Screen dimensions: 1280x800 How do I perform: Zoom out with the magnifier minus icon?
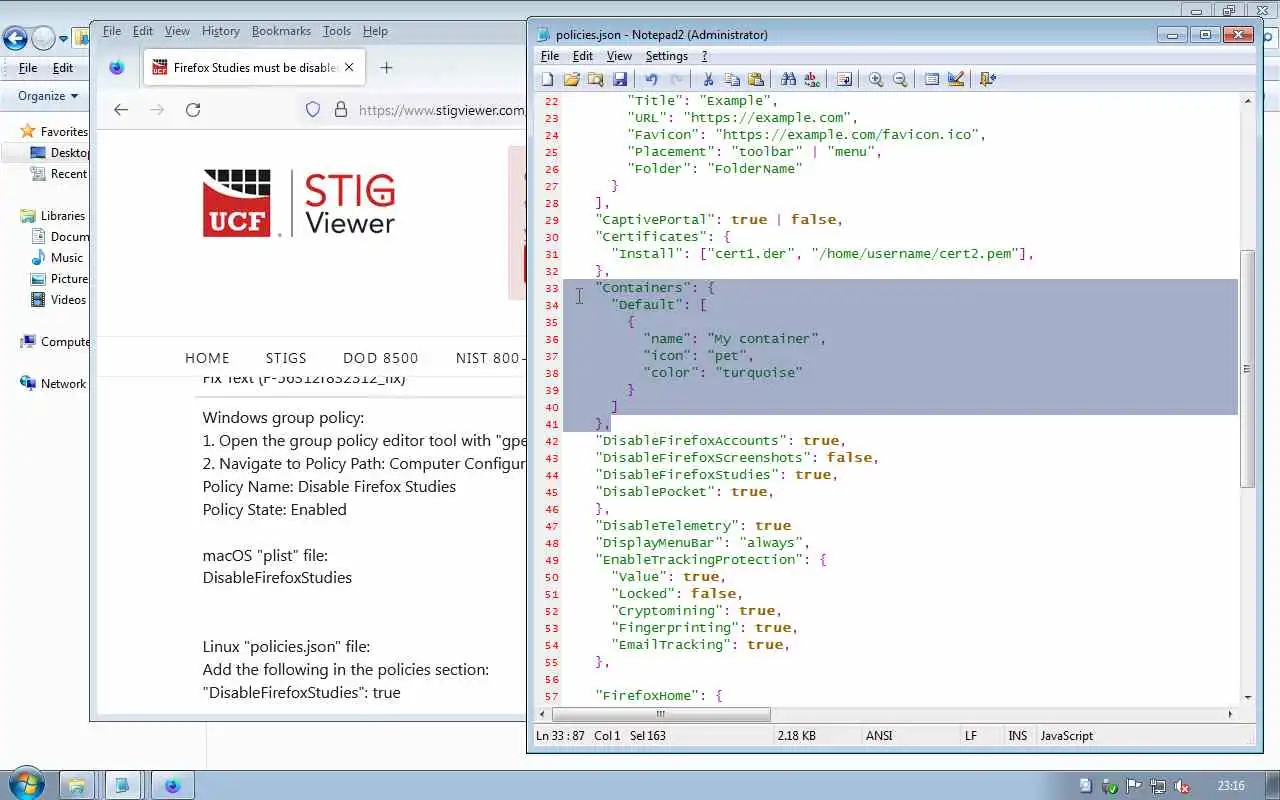pos(900,79)
